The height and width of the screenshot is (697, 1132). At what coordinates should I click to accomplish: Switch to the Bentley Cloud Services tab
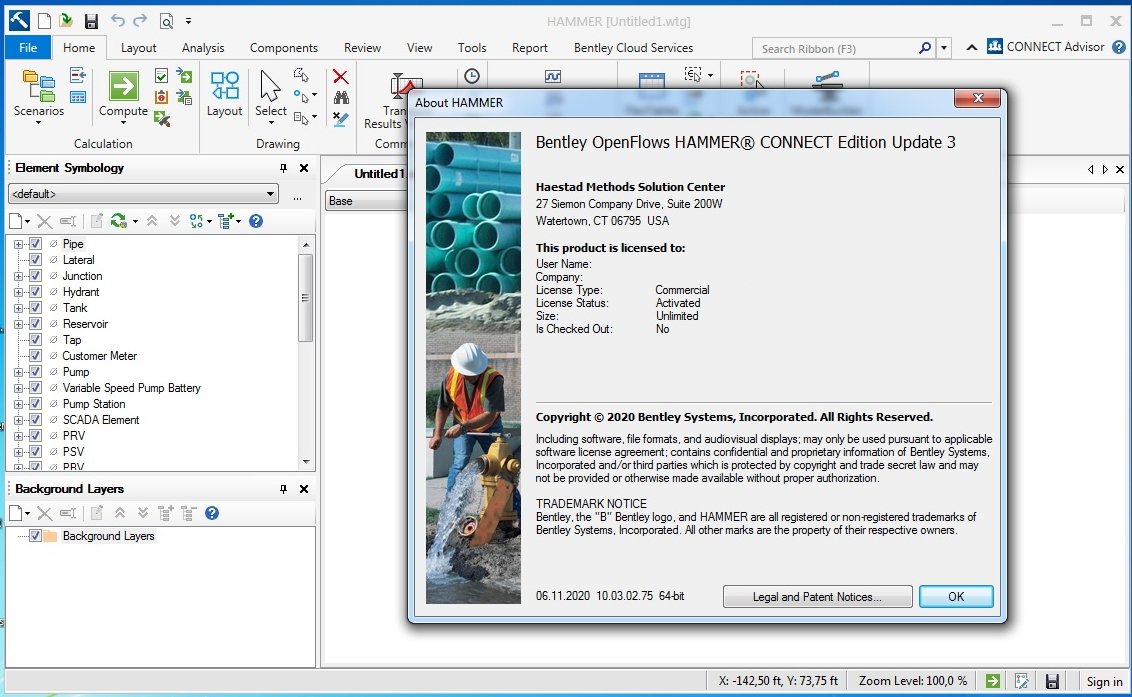[633, 48]
